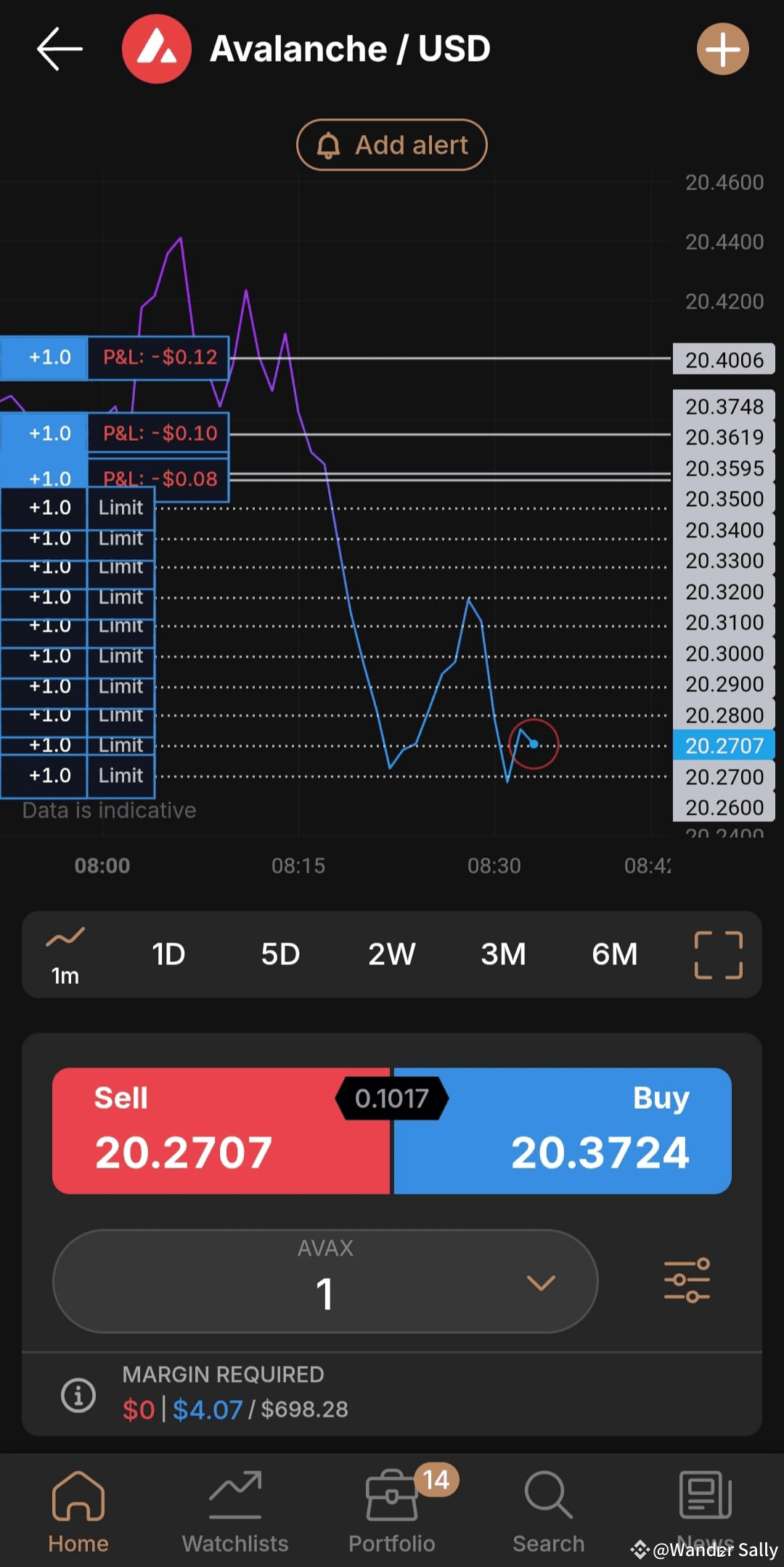Screen dimensions: 784x1567
Task: Open the Portfolio tab
Action: click(x=392, y=1510)
